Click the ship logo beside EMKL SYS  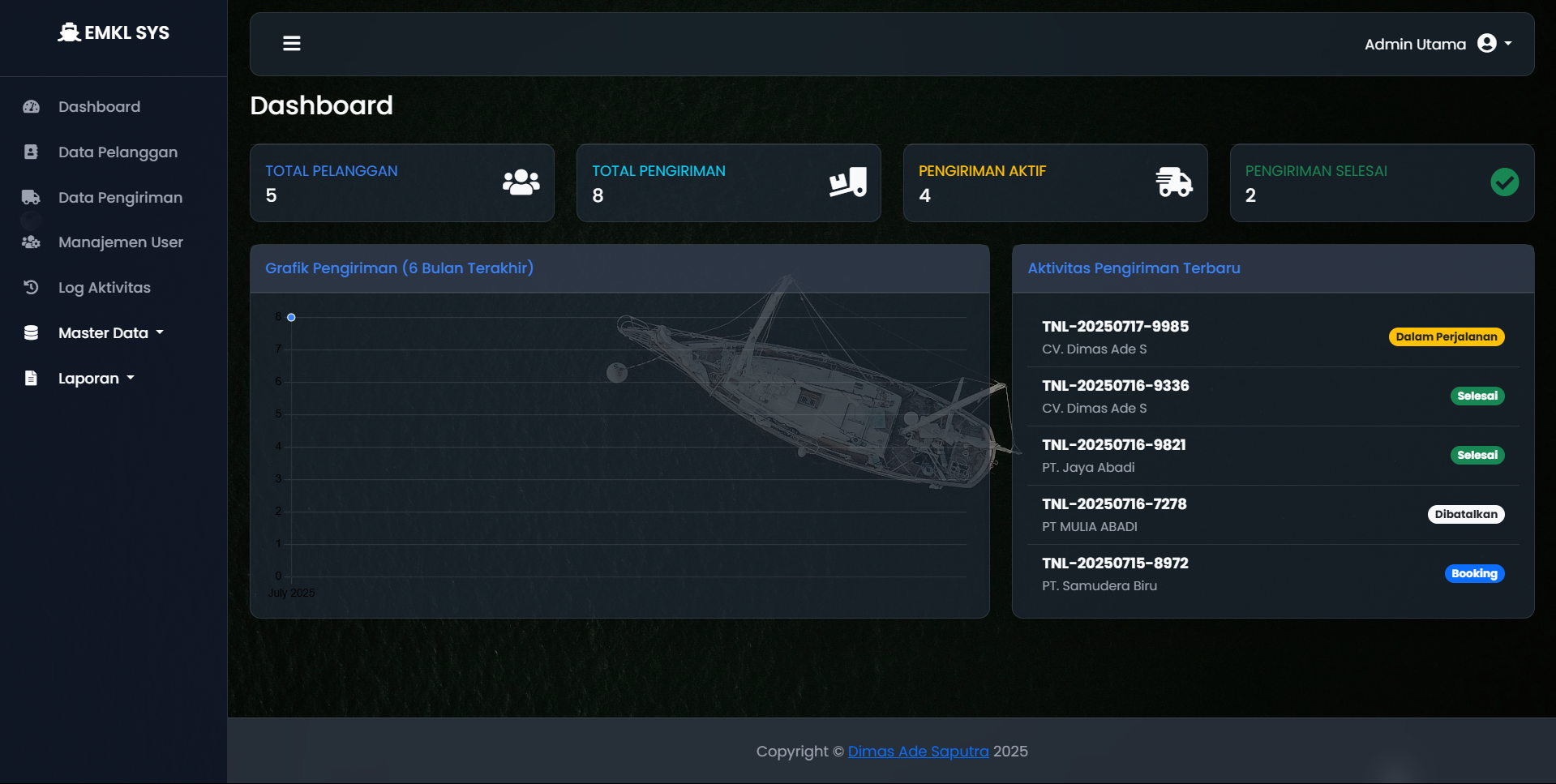pyautogui.click(x=68, y=32)
